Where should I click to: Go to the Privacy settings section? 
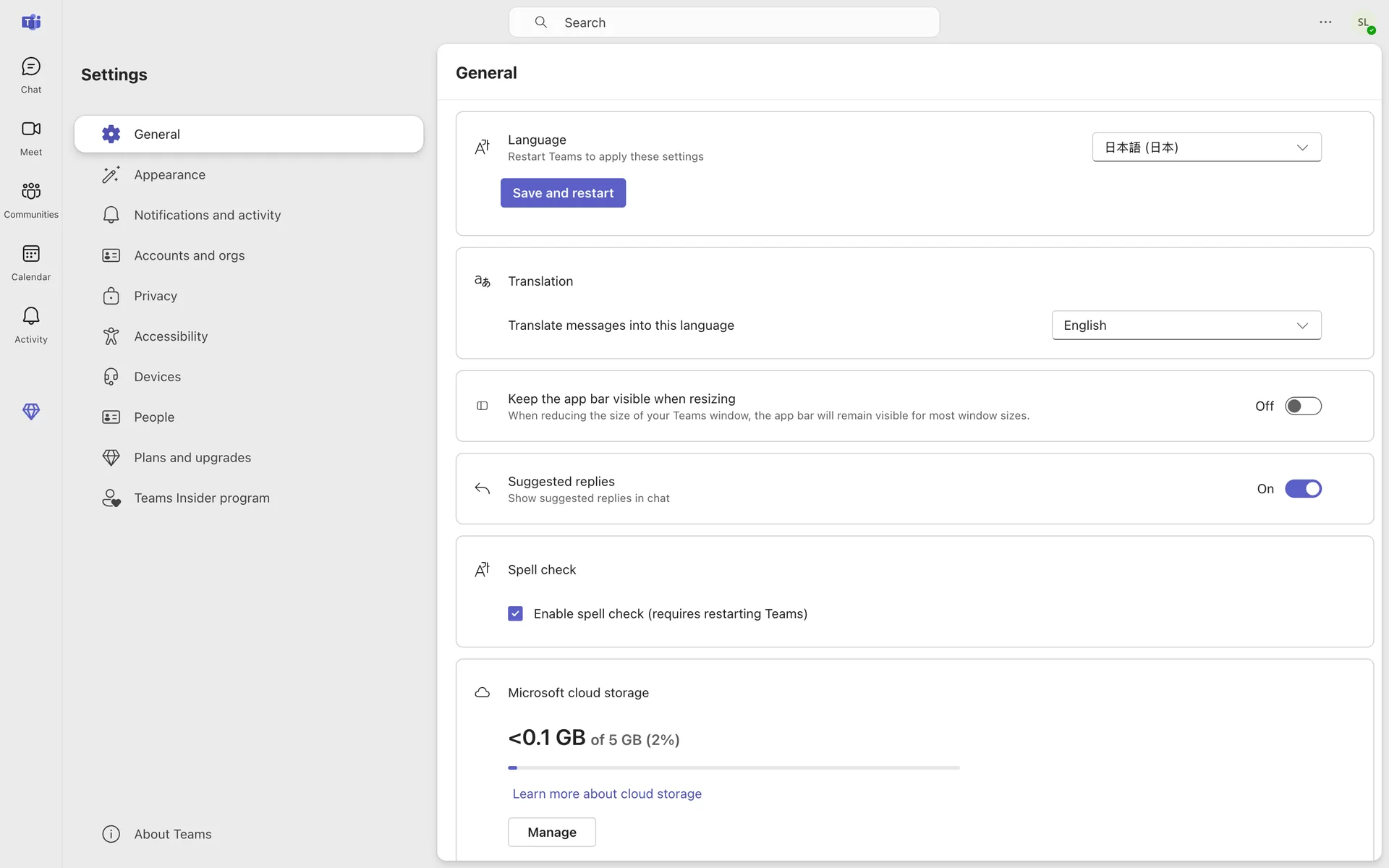click(155, 296)
